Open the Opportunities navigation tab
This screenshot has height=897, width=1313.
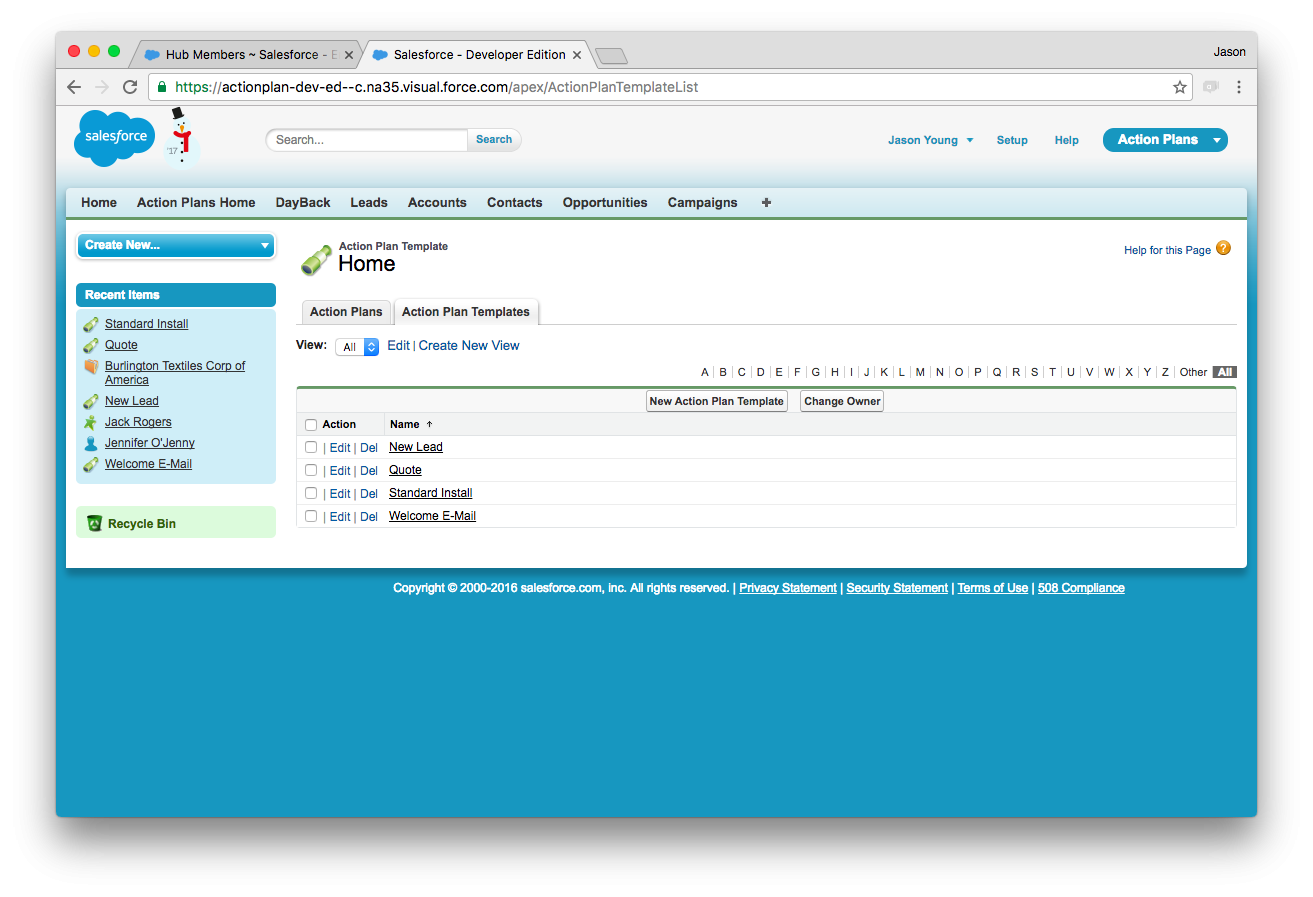(605, 202)
